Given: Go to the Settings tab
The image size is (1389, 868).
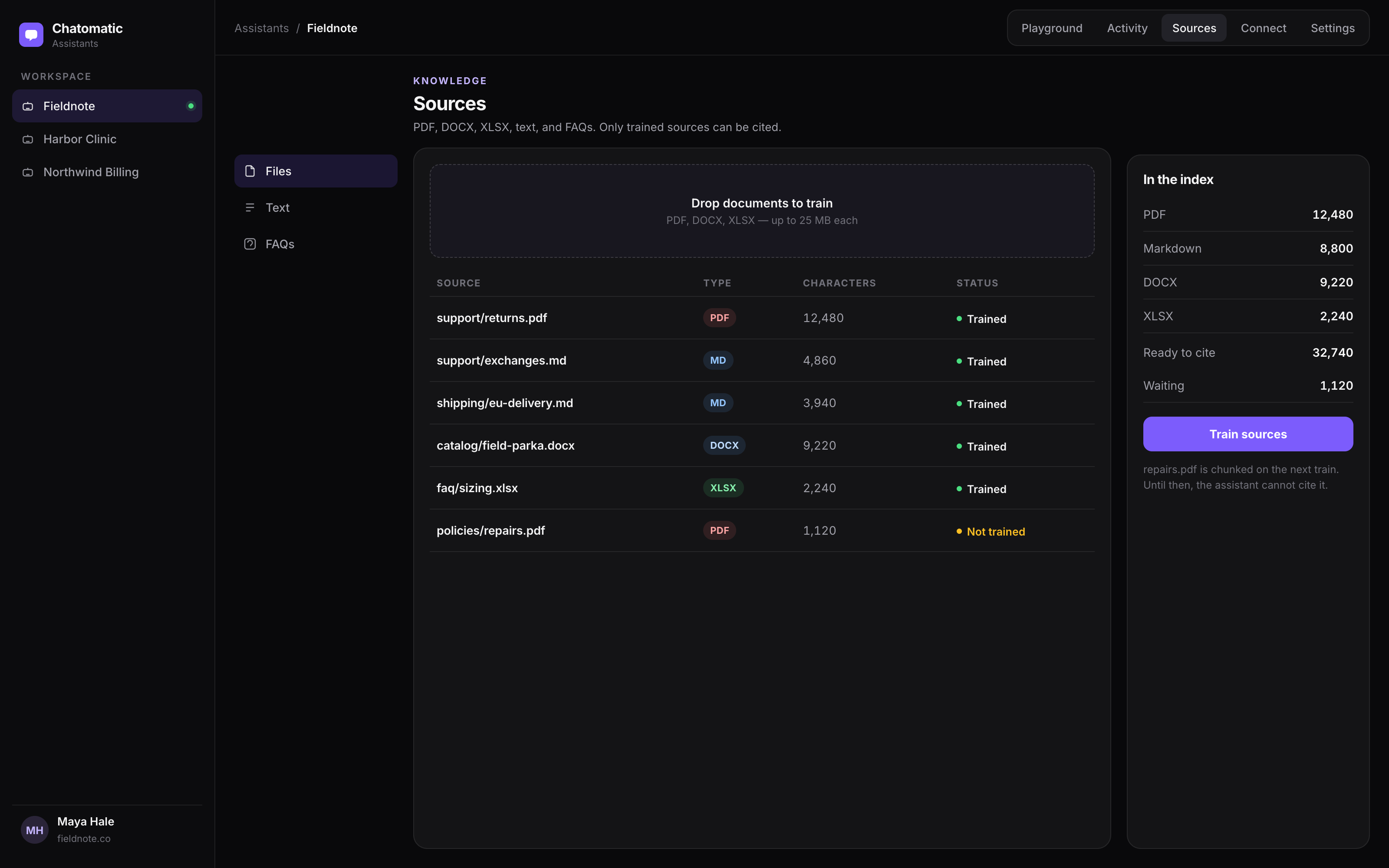Looking at the screenshot, I should [1332, 27].
